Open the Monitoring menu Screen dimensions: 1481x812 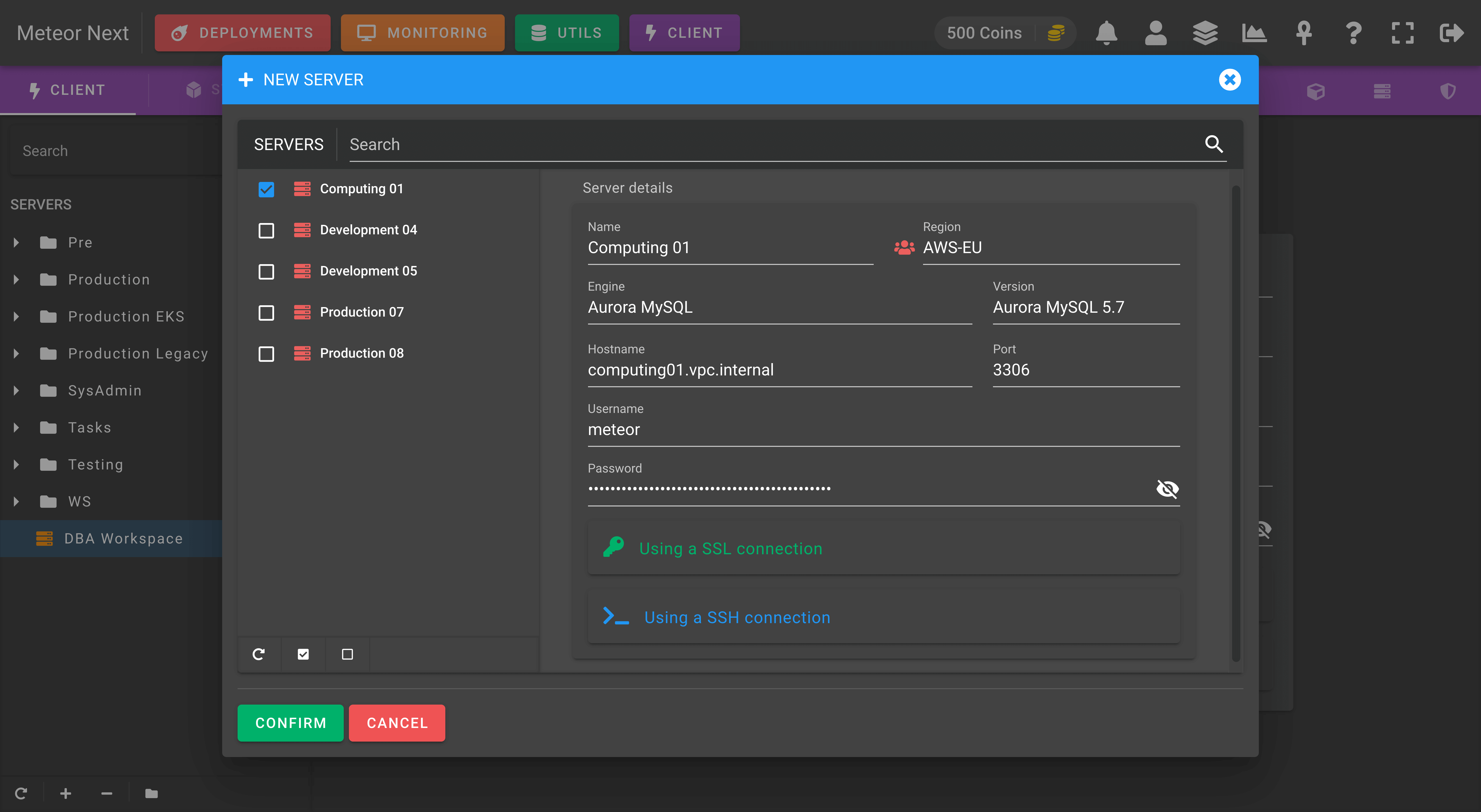pyautogui.click(x=422, y=33)
